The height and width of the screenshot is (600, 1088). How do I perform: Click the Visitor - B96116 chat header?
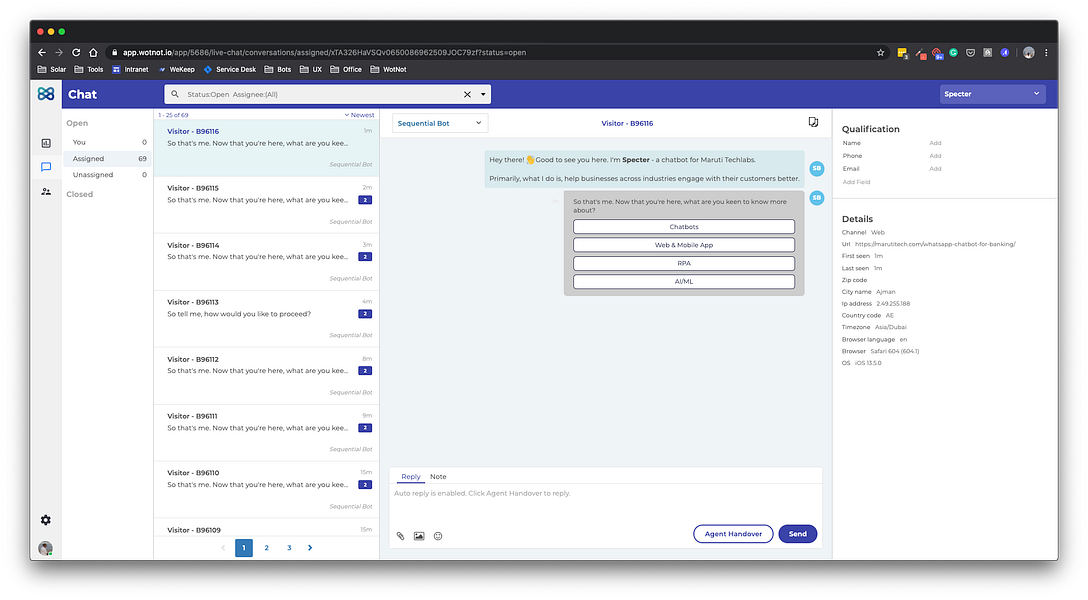point(627,123)
